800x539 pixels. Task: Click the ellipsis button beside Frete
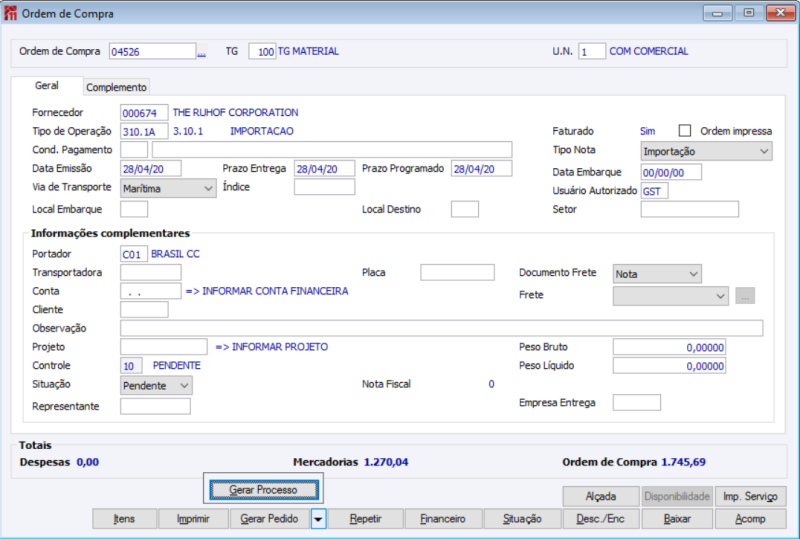coord(745,296)
